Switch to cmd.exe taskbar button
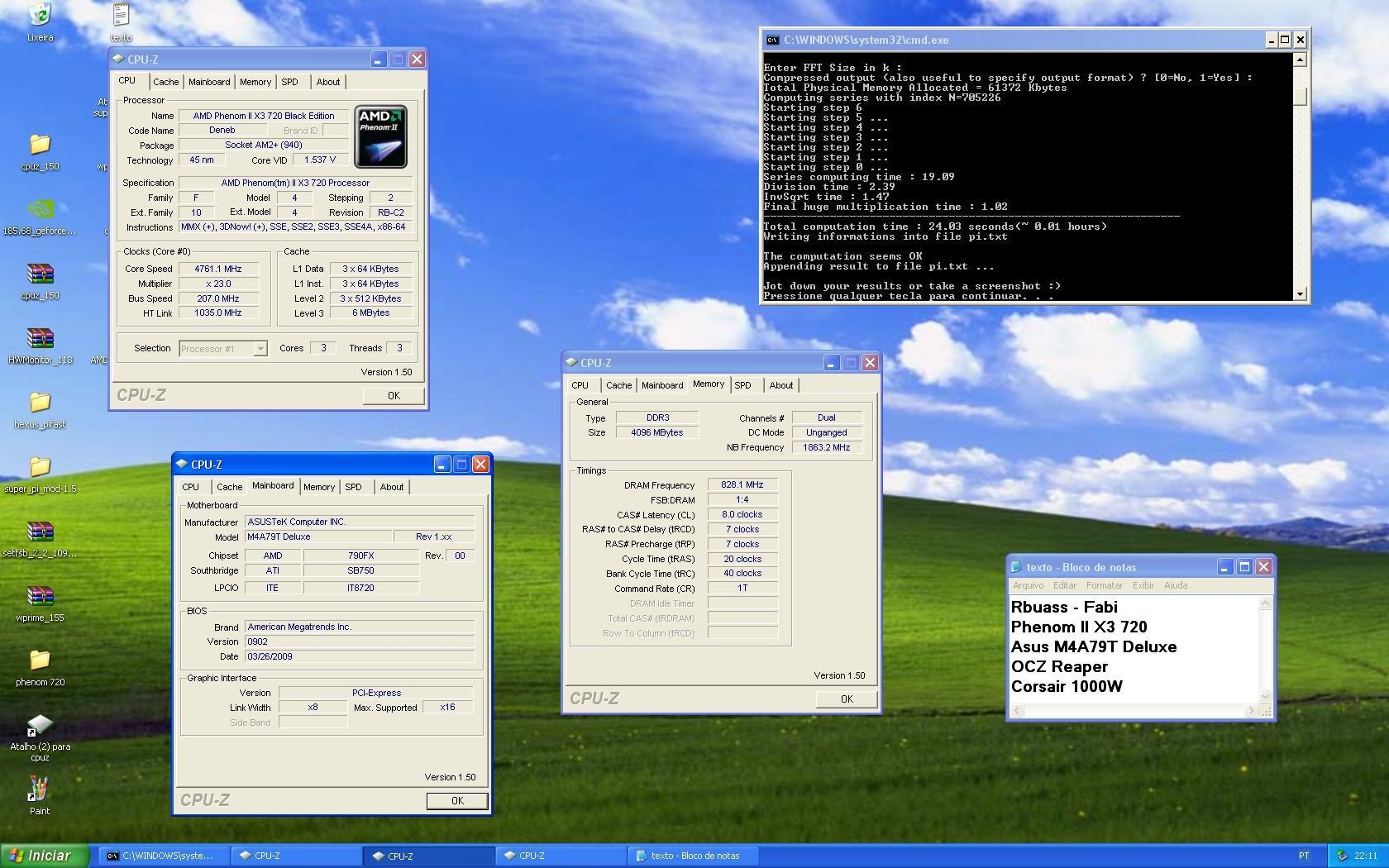Image resolution: width=1389 pixels, height=868 pixels. (x=164, y=856)
